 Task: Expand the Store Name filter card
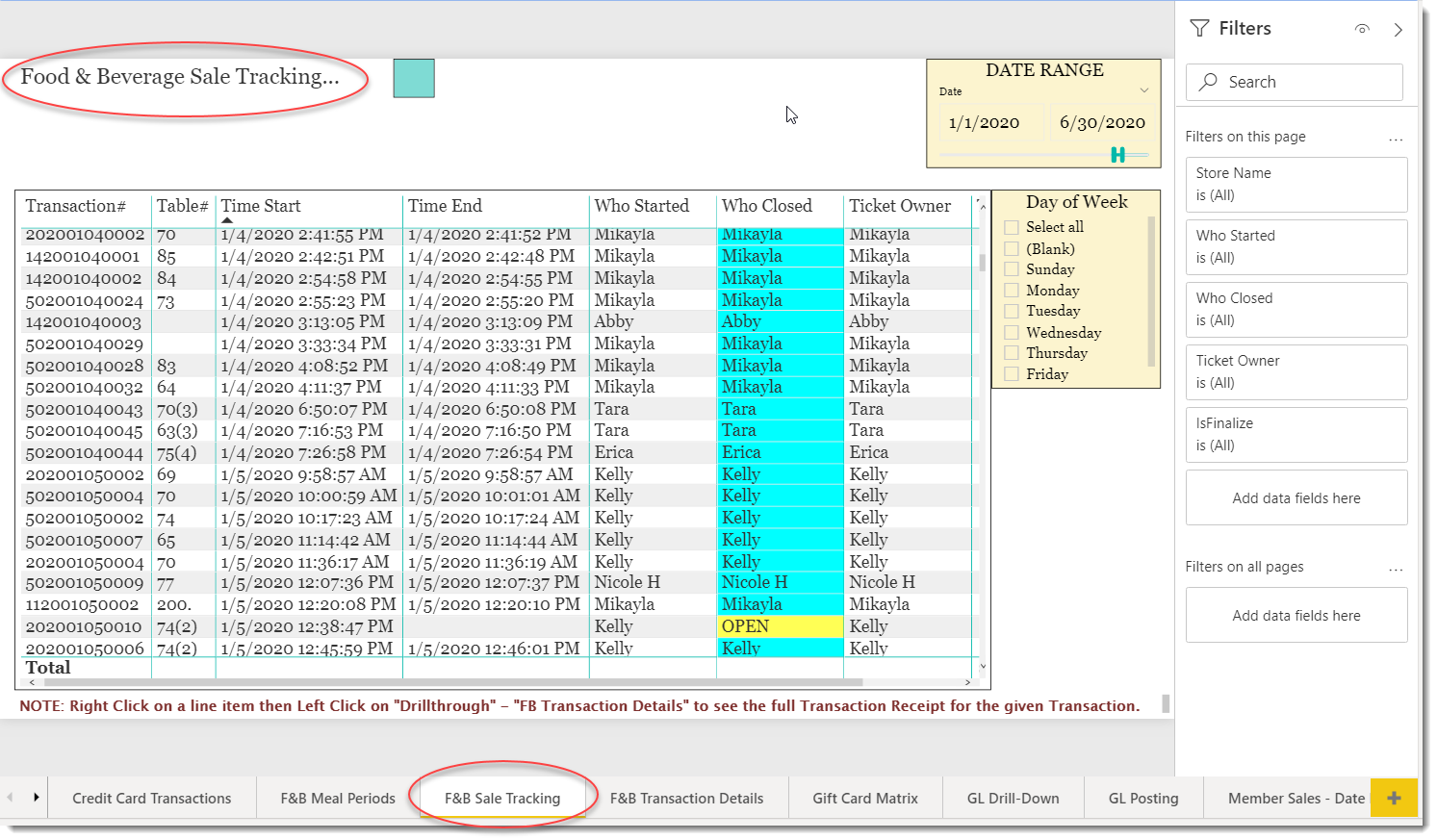coord(1296,185)
